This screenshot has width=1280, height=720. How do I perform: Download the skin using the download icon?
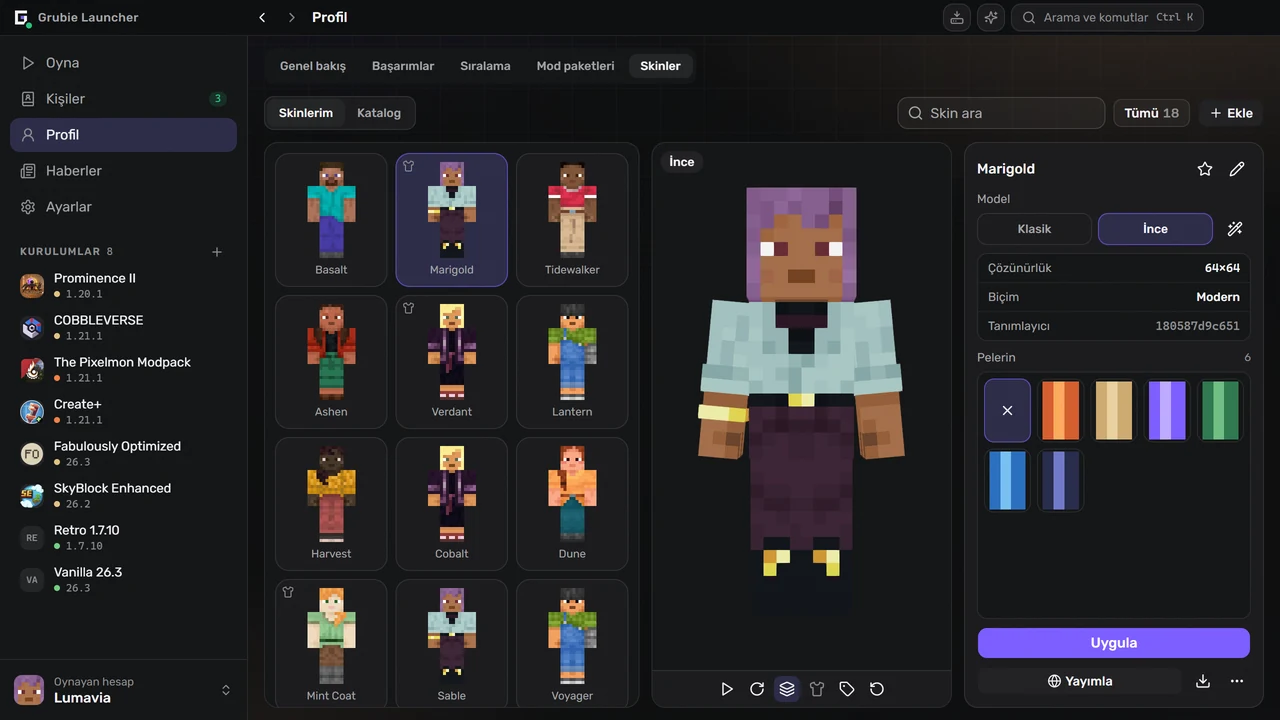tap(1203, 681)
